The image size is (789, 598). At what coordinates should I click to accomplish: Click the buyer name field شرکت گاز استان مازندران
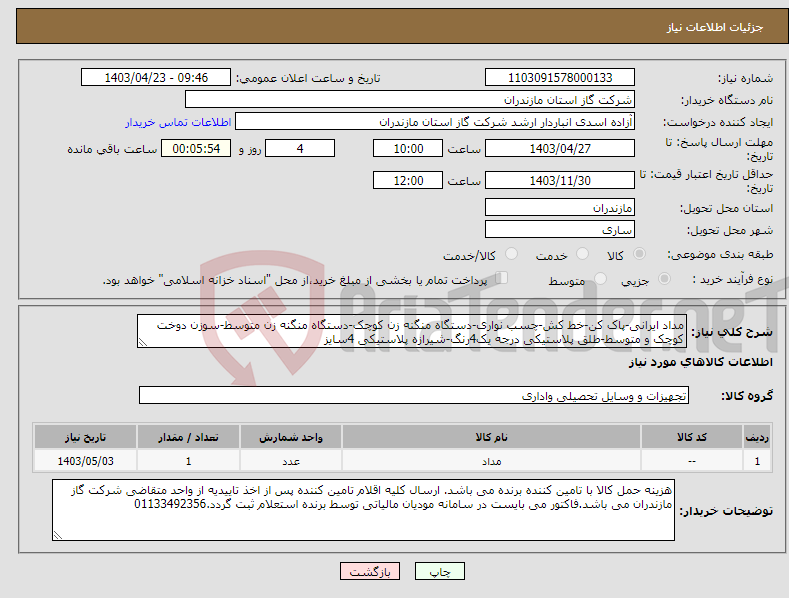[410, 100]
